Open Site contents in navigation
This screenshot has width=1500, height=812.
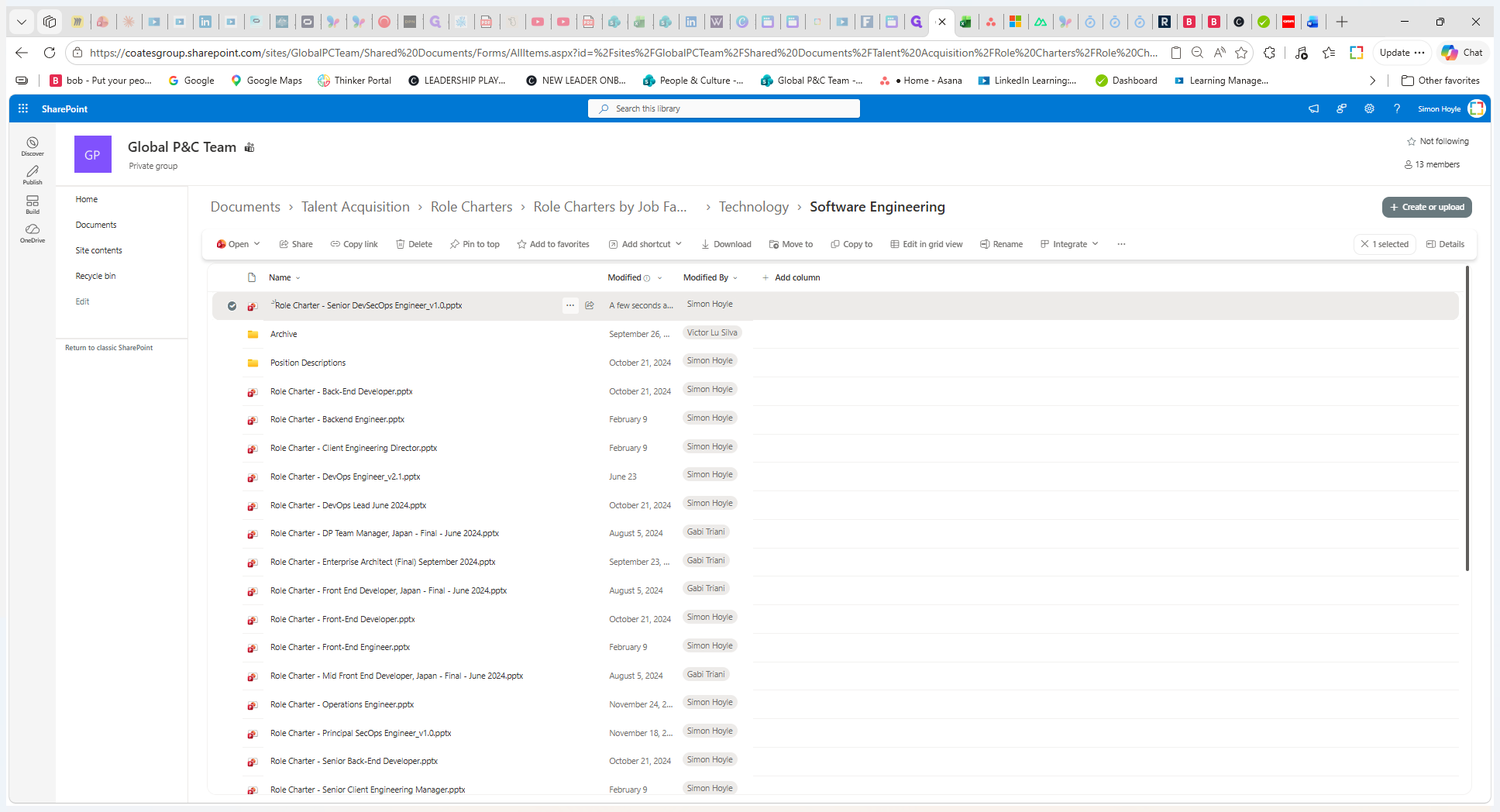point(99,250)
